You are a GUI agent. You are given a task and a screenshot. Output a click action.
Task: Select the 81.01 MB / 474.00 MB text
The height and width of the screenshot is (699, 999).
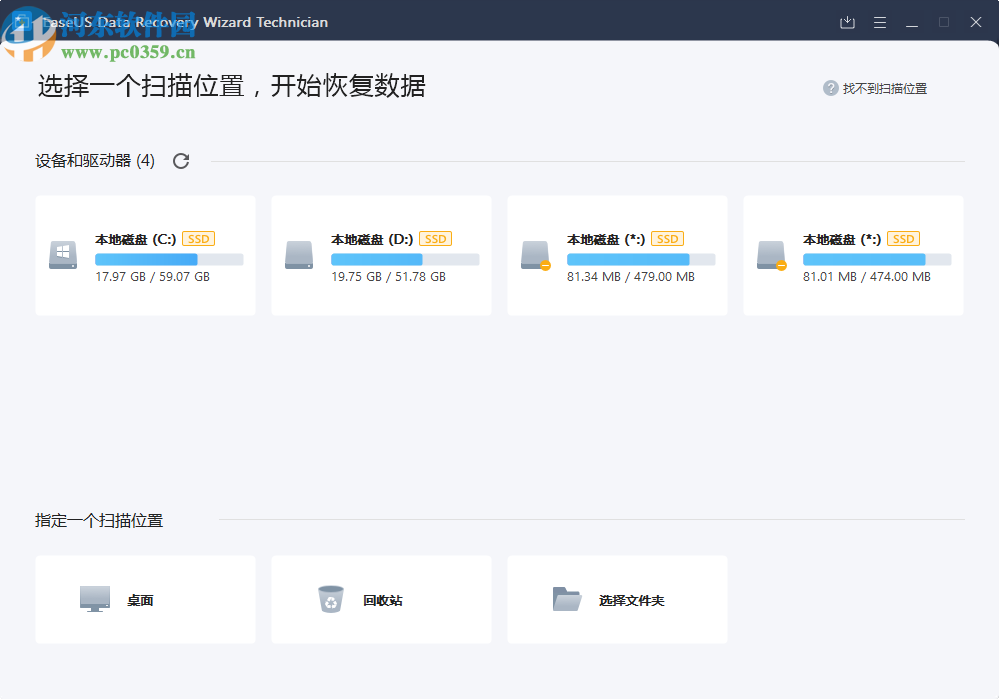[866, 277]
